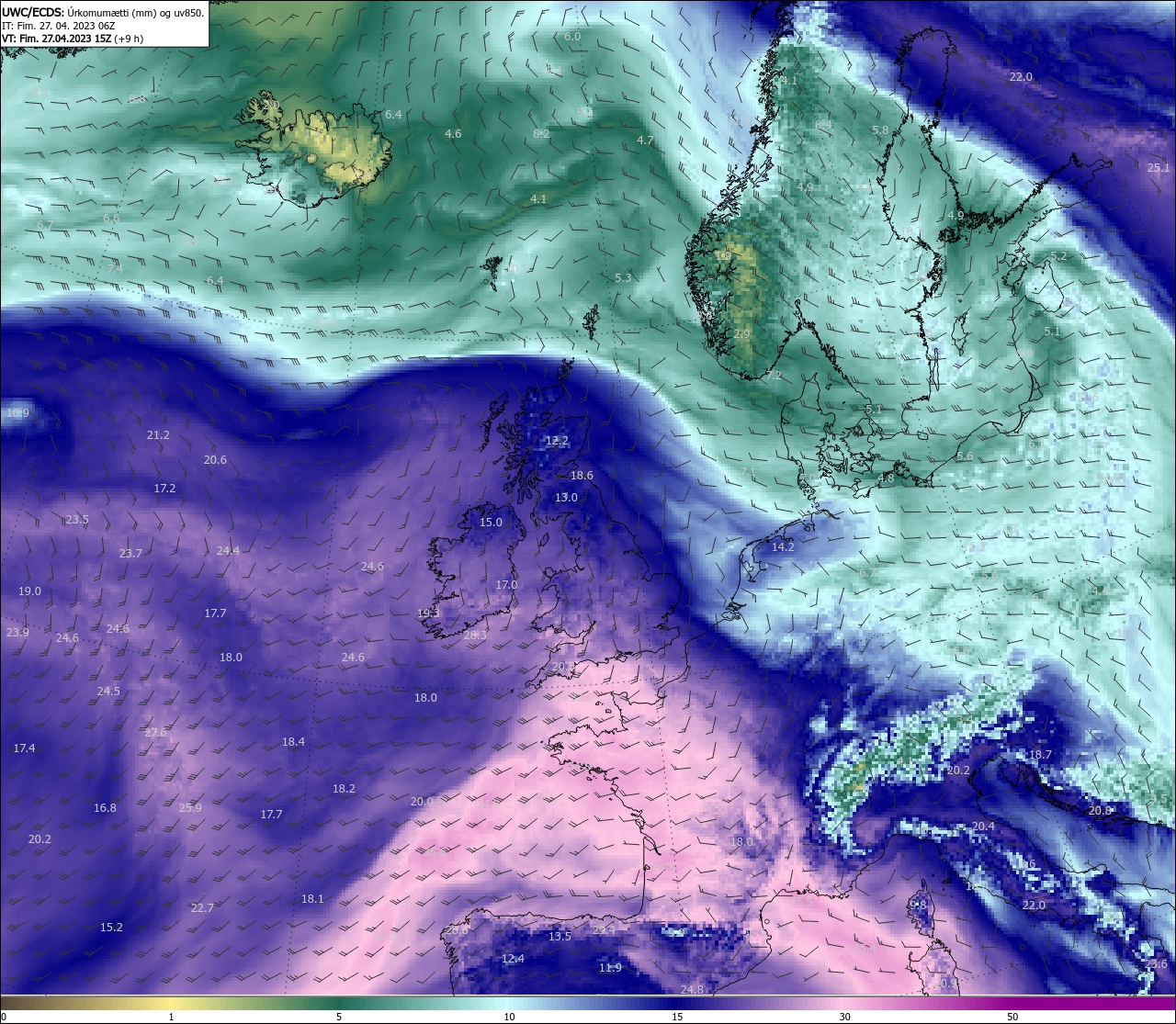The width and height of the screenshot is (1176, 1024).
Task: Click the value 20.4 on the map
Action: [x=983, y=827]
